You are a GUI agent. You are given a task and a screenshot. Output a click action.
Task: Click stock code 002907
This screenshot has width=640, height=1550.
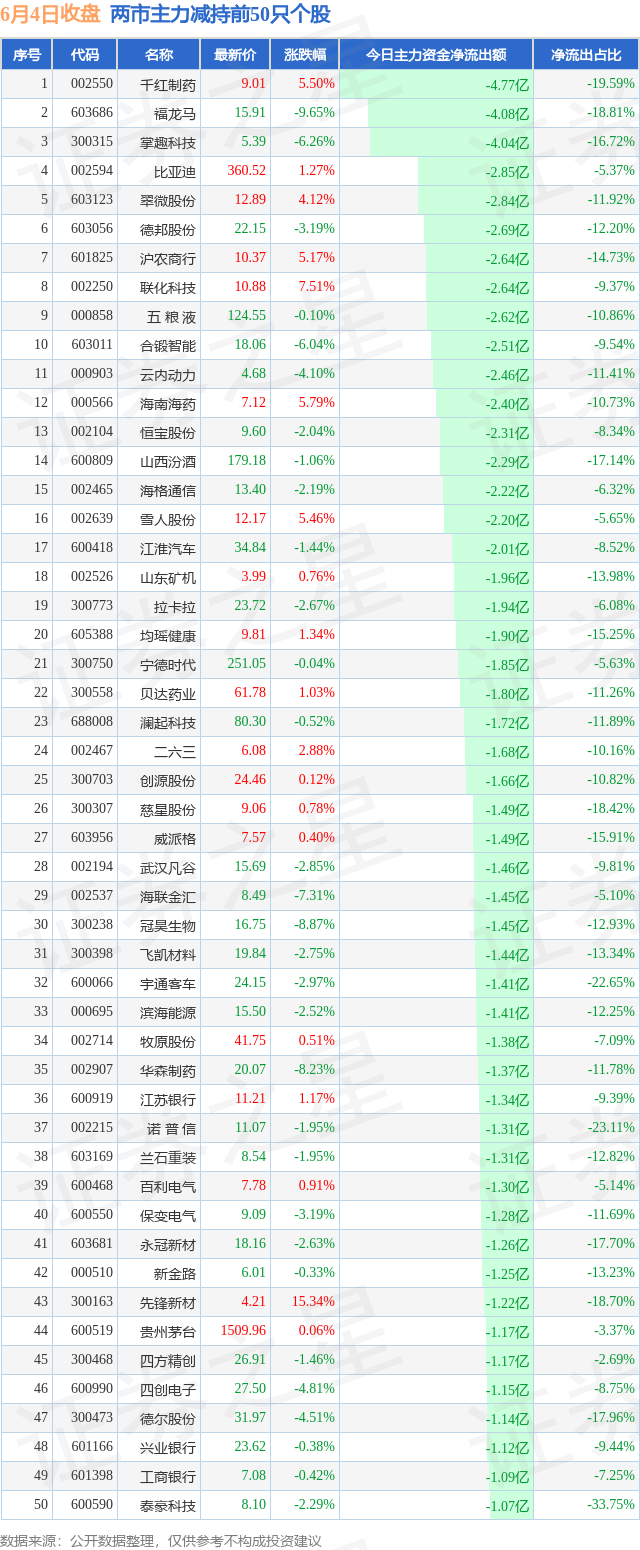pyautogui.click(x=92, y=1070)
